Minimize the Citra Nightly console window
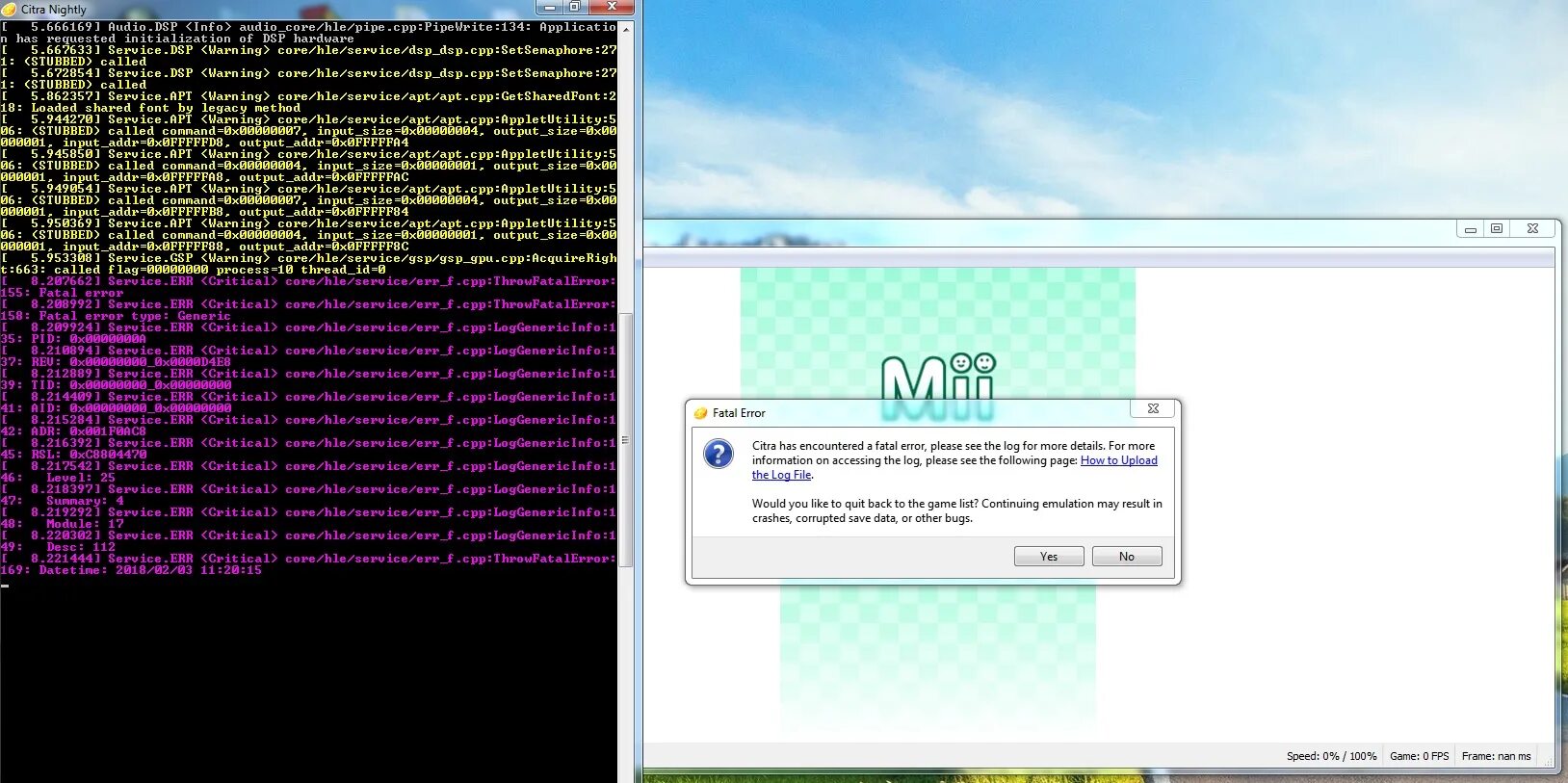Viewport: 1568px width, 783px height. [550, 7]
